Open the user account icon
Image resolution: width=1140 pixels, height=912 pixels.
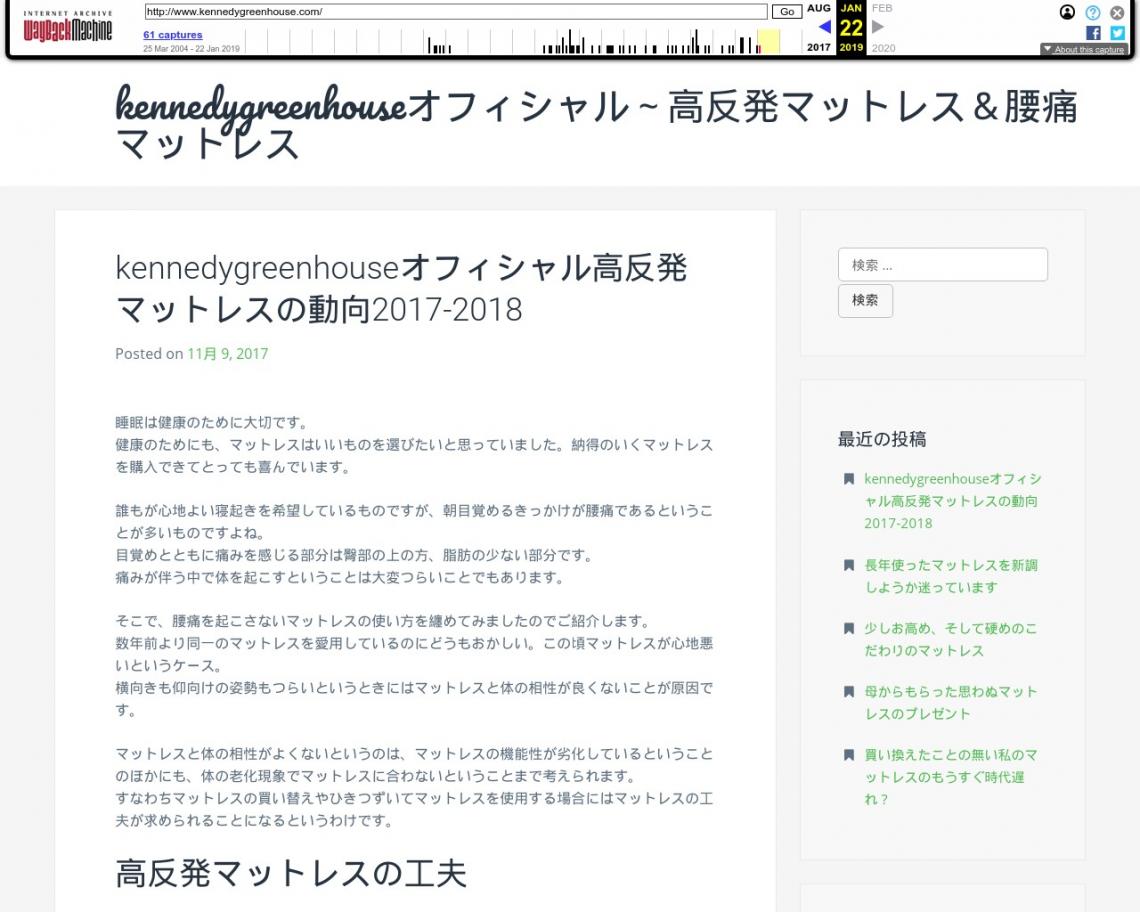pos(1067,13)
